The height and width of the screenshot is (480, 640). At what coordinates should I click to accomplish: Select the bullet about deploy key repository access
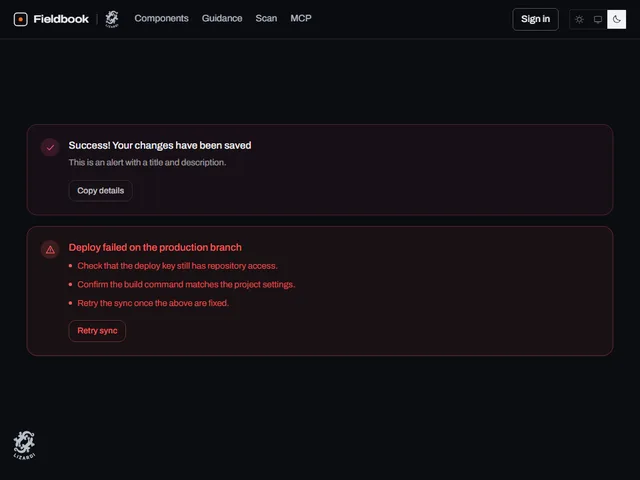click(x=178, y=266)
